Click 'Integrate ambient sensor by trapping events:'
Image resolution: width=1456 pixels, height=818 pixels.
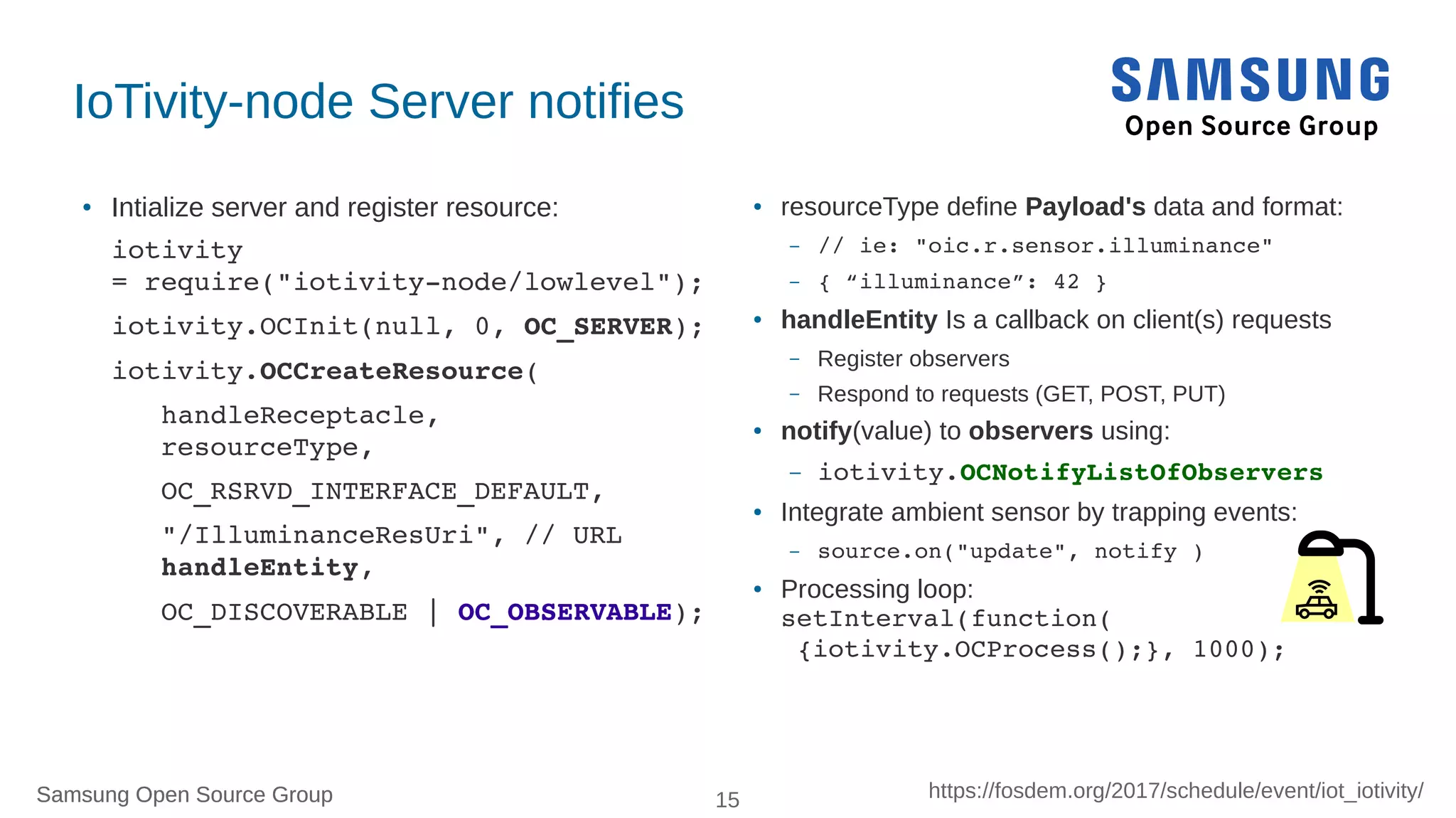click(1039, 512)
